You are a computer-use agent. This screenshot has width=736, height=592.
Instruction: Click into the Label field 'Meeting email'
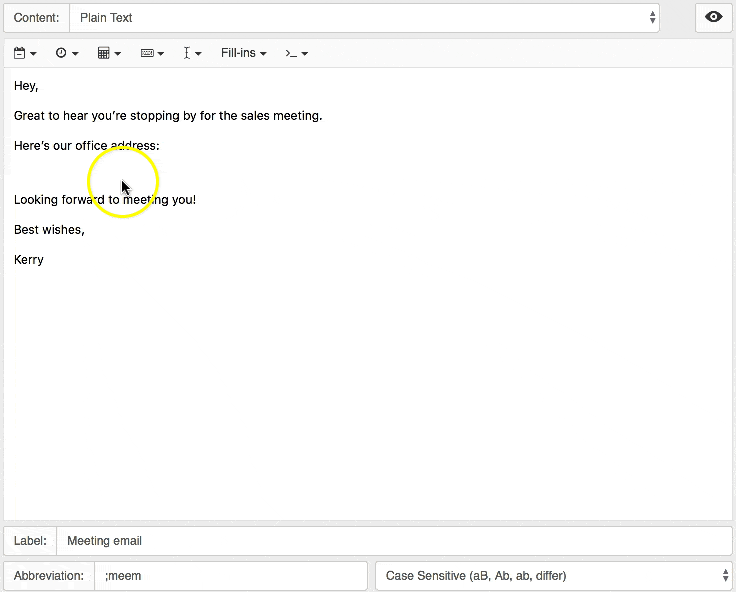tap(394, 541)
